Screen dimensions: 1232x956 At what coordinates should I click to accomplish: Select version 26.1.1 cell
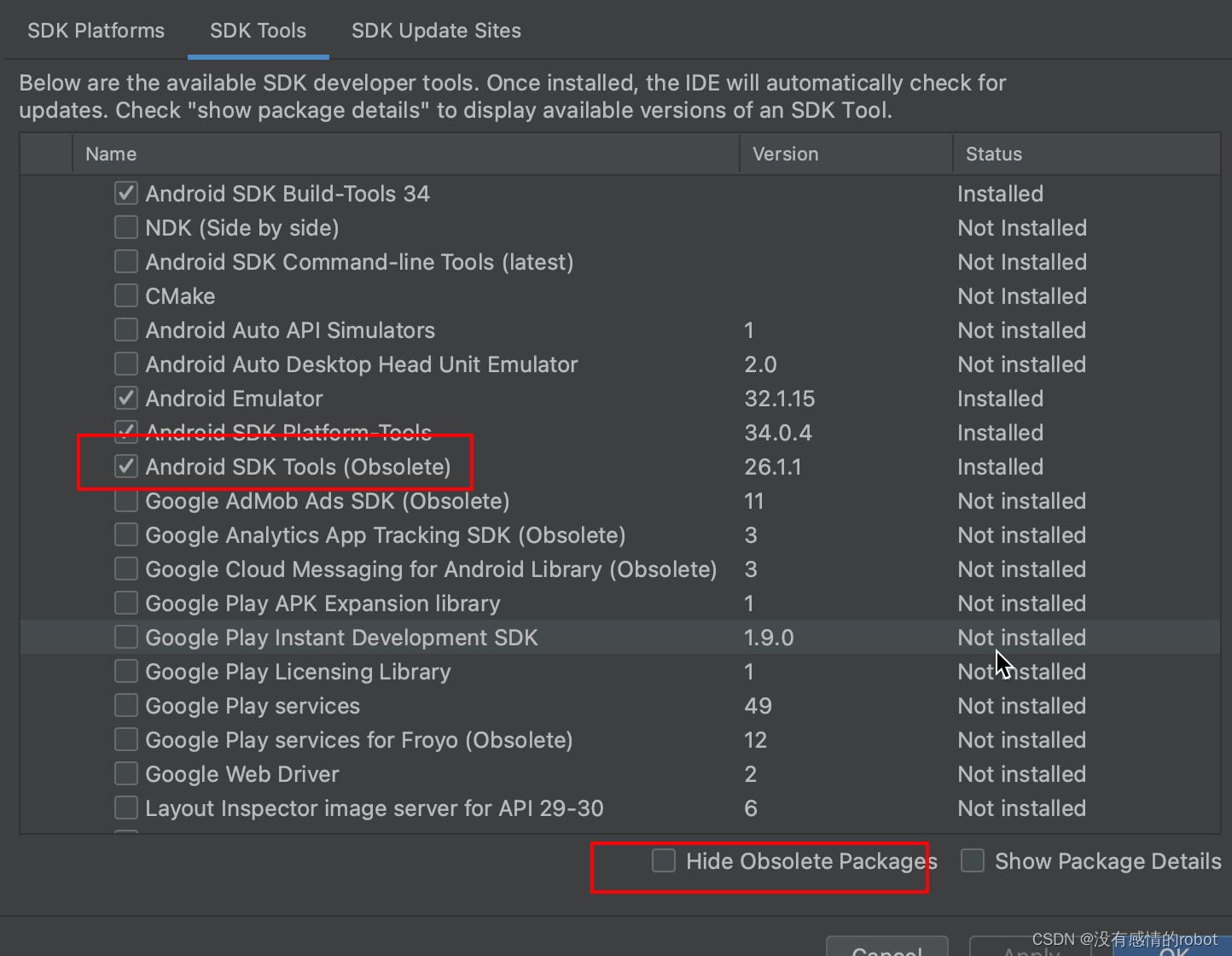pos(773,467)
